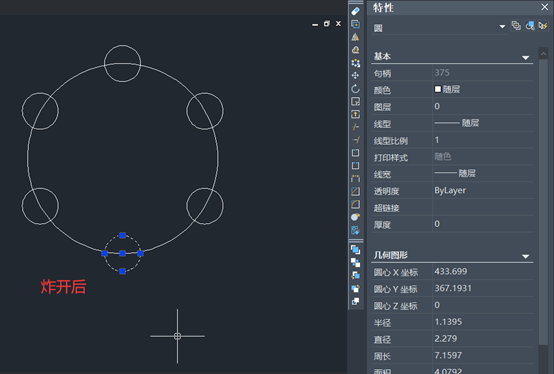Click the last draw order toolbar icon
The width and height of the screenshot is (554, 374).
click(355, 301)
